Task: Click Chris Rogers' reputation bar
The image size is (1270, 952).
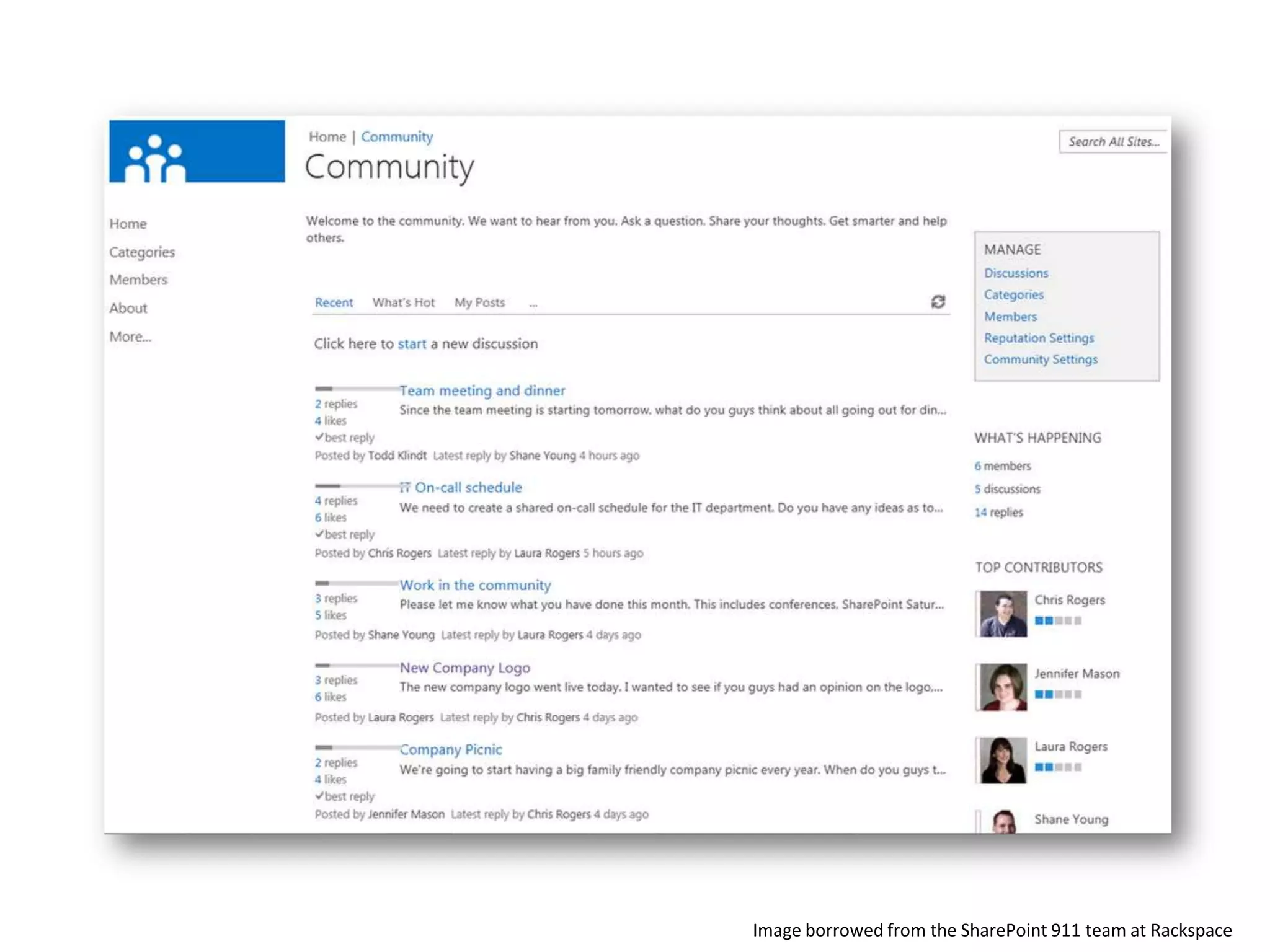Action: click(1058, 620)
